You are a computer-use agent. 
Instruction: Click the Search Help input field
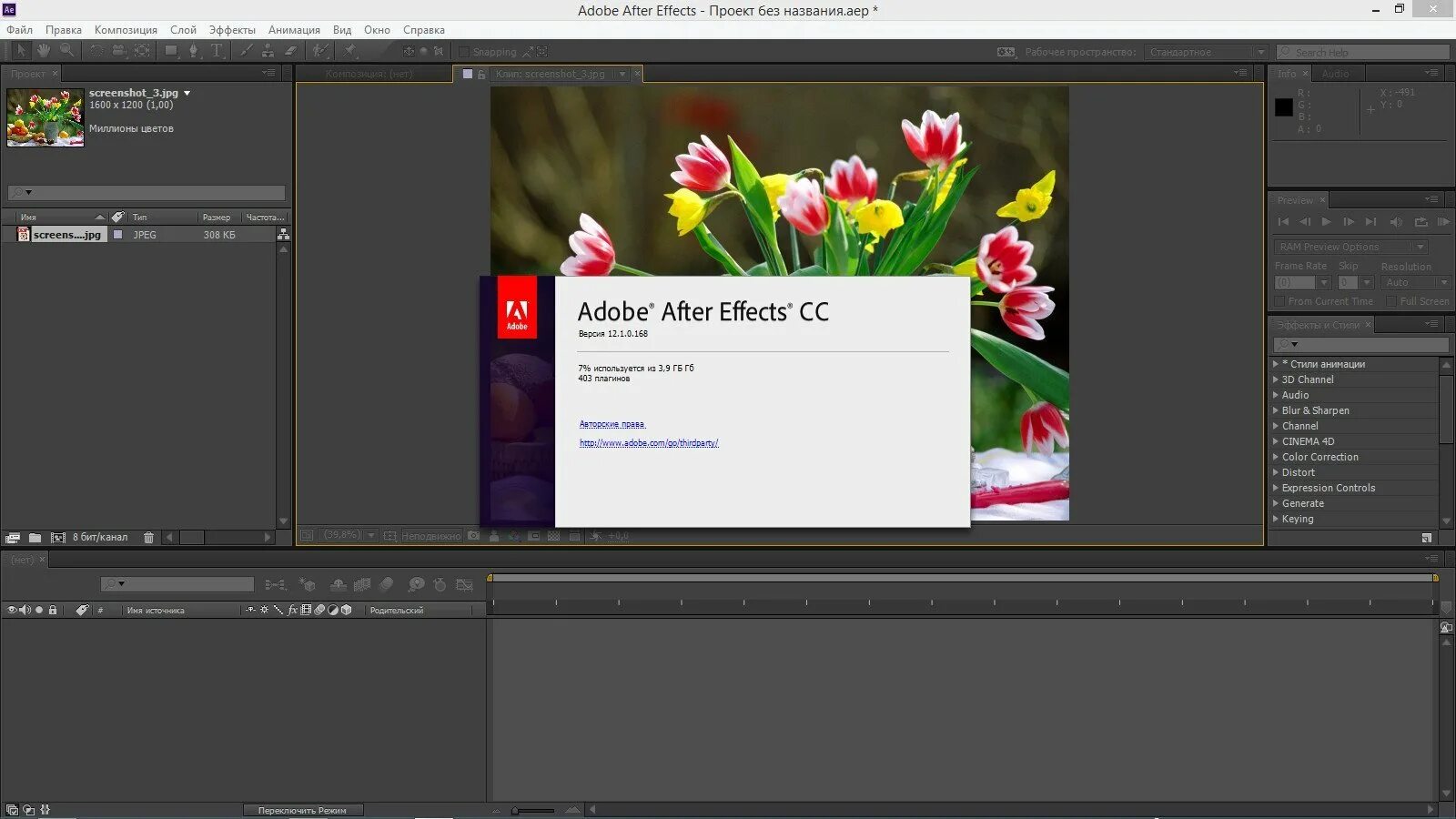point(1363,52)
